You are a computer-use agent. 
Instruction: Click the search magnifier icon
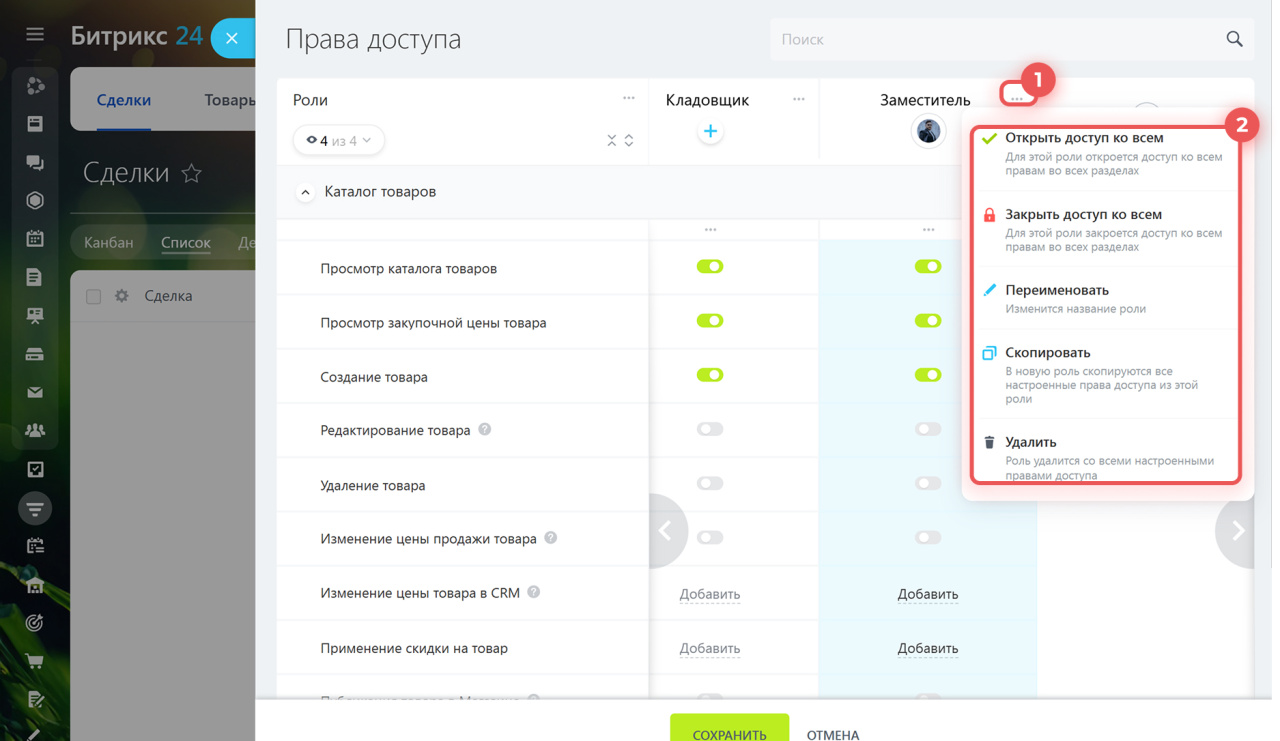click(x=1234, y=39)
